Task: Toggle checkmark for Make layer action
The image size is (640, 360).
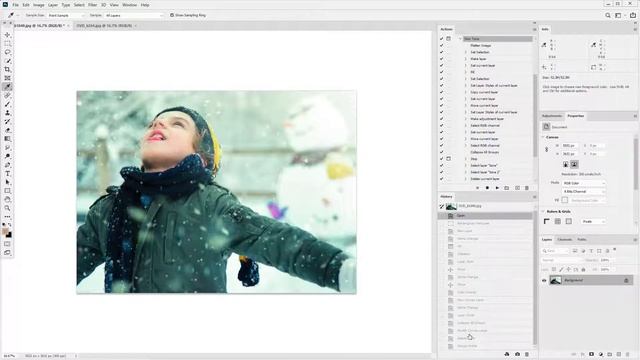Action: 441,59
